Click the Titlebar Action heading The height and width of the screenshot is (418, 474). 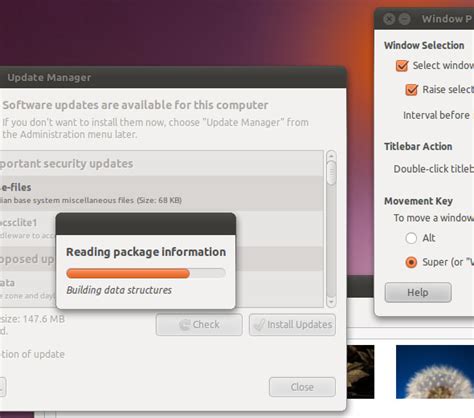point(418,147)
